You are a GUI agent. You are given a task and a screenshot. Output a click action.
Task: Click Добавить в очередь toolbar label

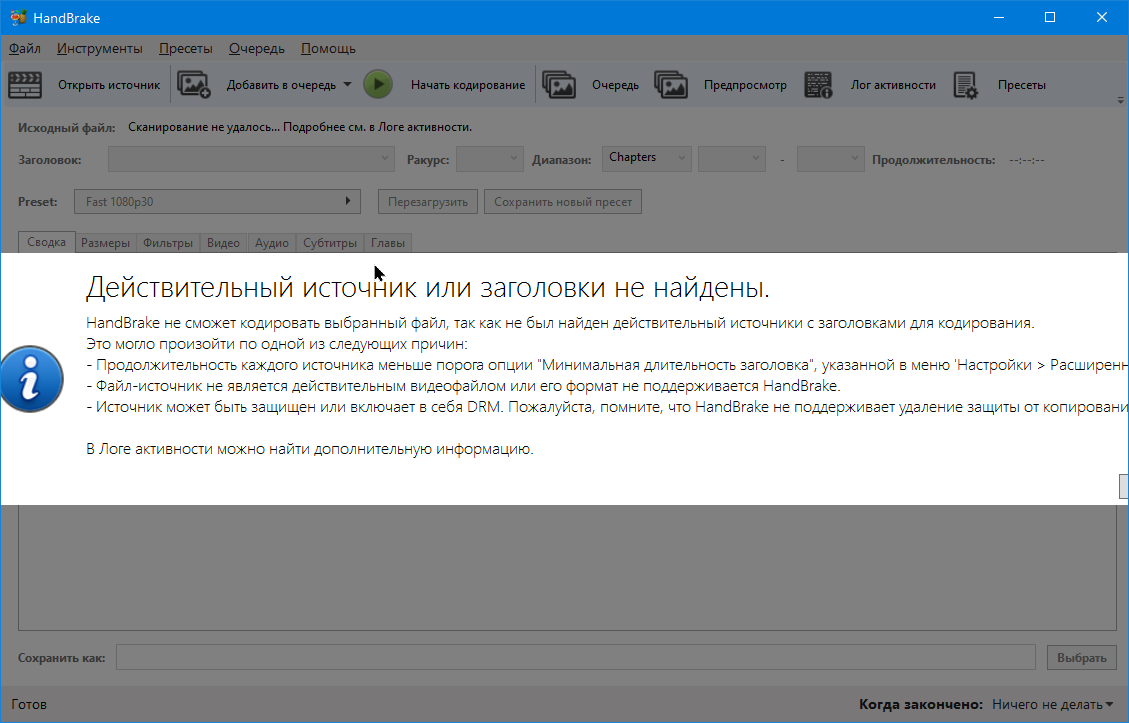point(282,85)
